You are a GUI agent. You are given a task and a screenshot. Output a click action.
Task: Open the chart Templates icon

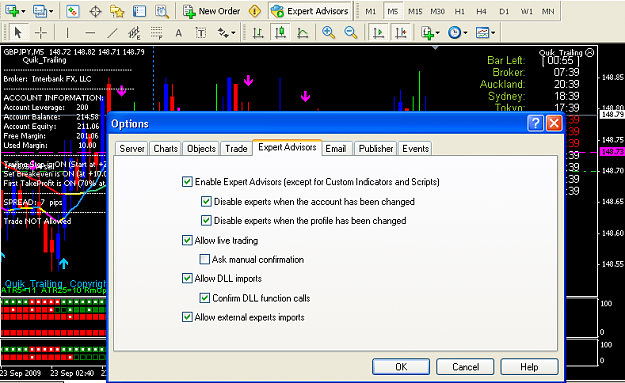point(482,32)
